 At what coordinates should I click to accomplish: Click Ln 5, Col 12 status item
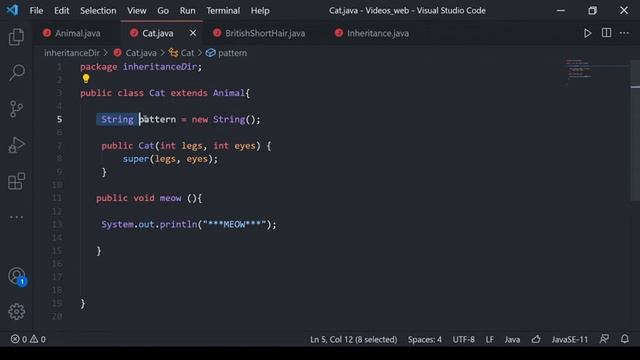click(353, 339)
